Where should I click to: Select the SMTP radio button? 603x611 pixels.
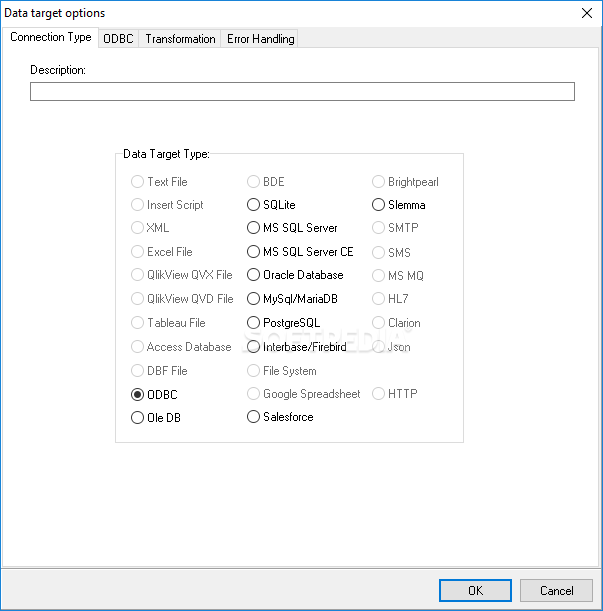378,228
